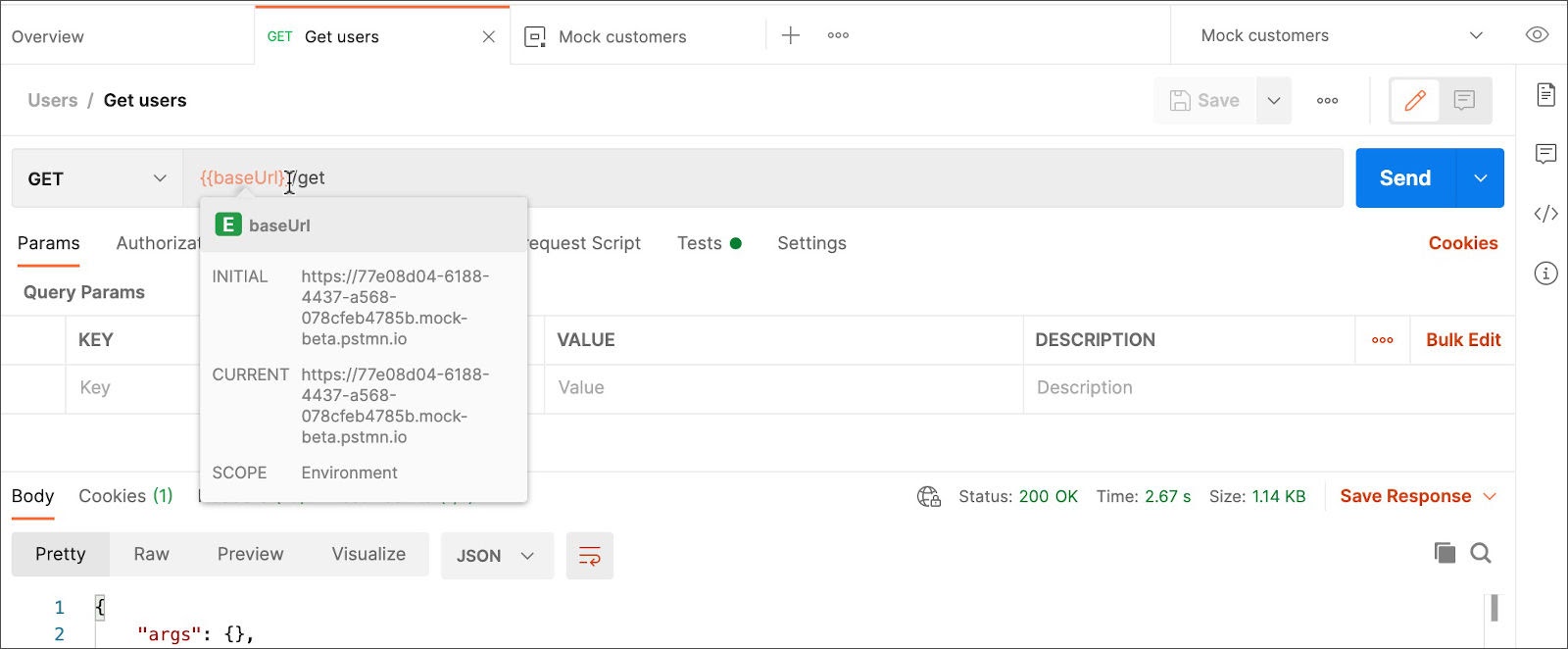Switch to comment mode beside pencil icon
The image size is (1568, 649).
point(1464,100)
